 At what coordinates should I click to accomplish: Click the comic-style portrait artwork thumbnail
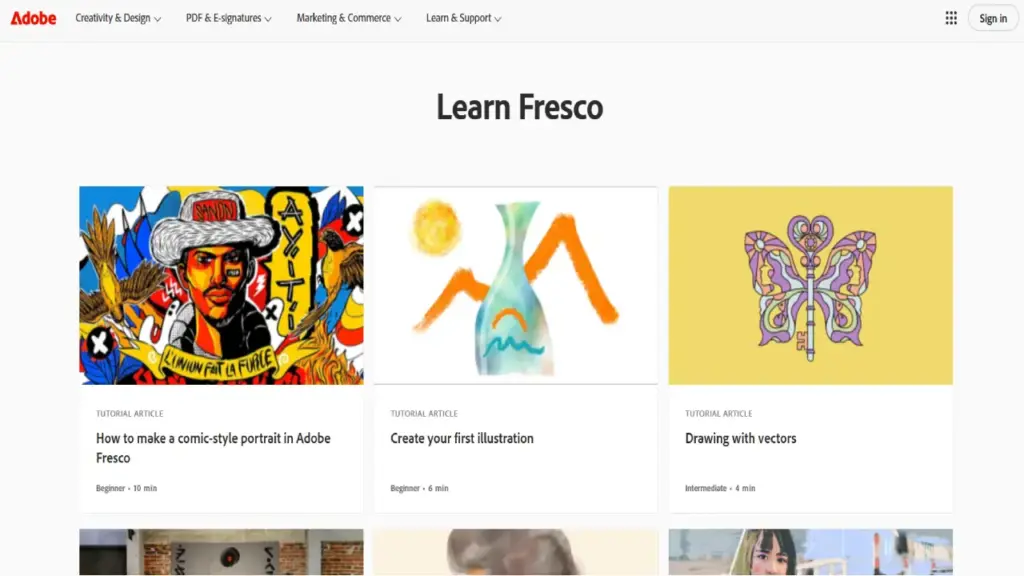pos(221,284)
